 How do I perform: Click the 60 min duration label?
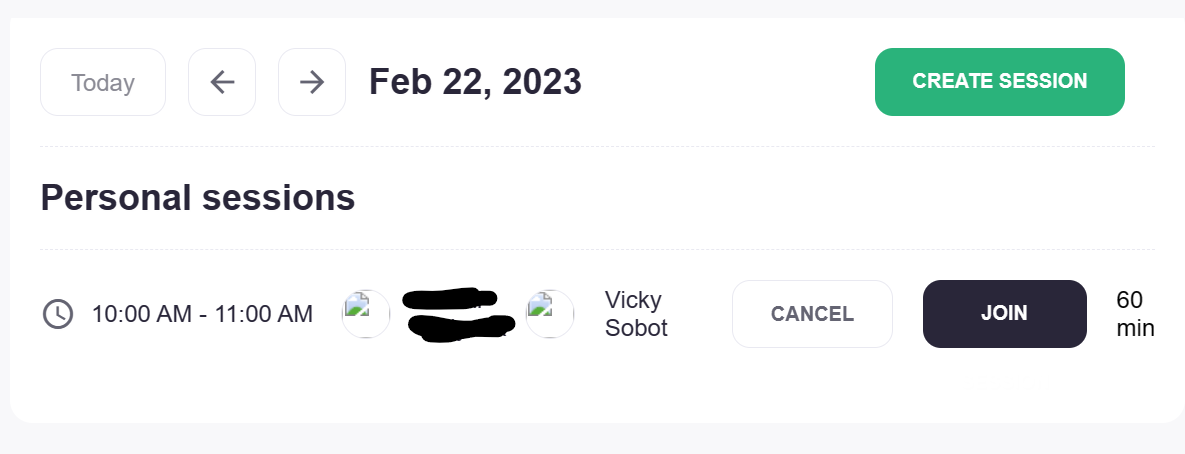pyautogui.click(x=1135, y=314)
